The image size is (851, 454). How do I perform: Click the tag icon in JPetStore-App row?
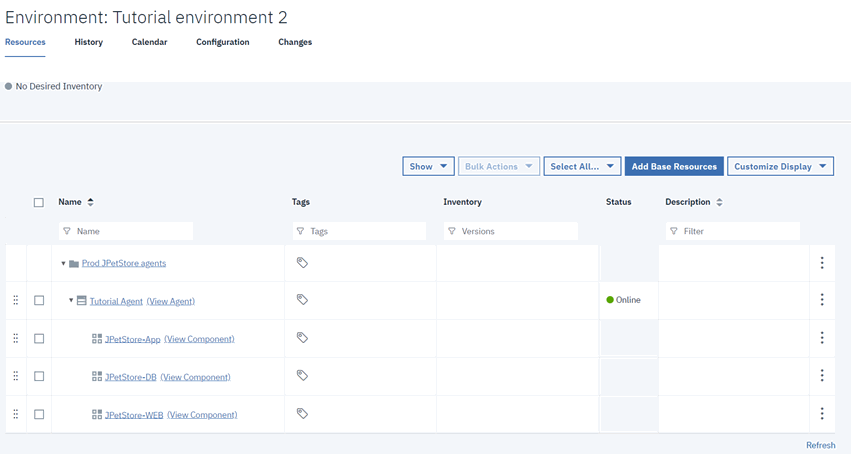tap(302, 337)
